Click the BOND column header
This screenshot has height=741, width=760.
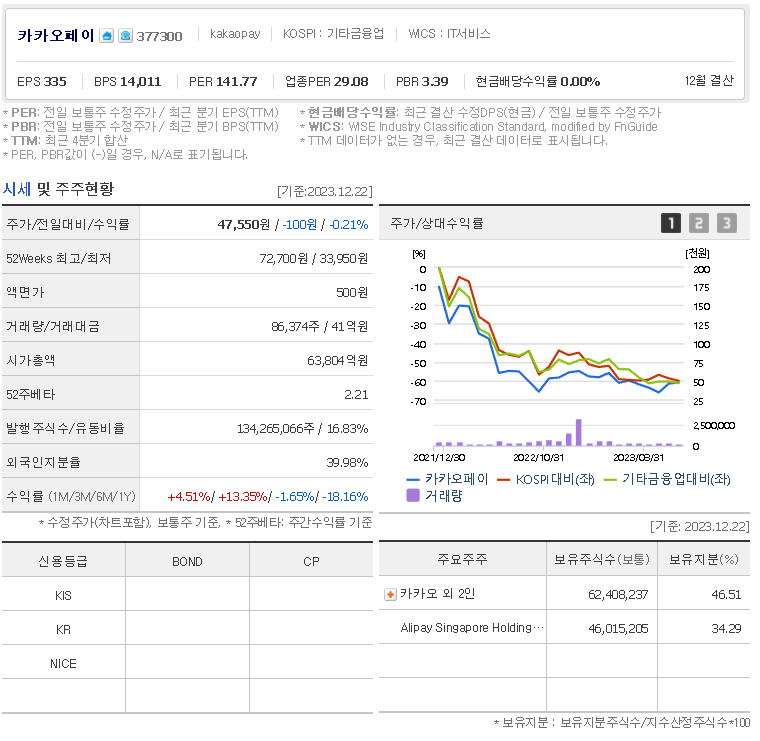pyautogui.click(x=187, y=561)
